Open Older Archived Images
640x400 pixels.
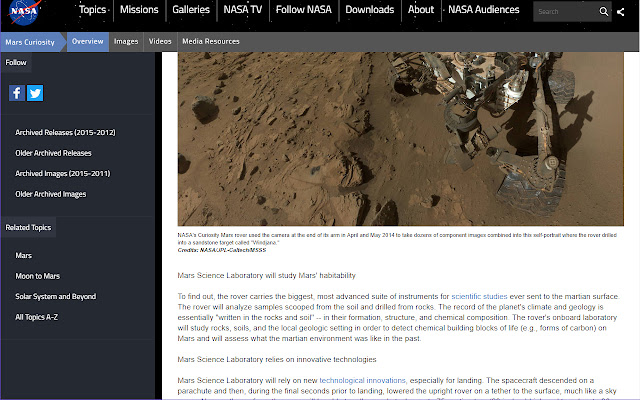point(51,194)
